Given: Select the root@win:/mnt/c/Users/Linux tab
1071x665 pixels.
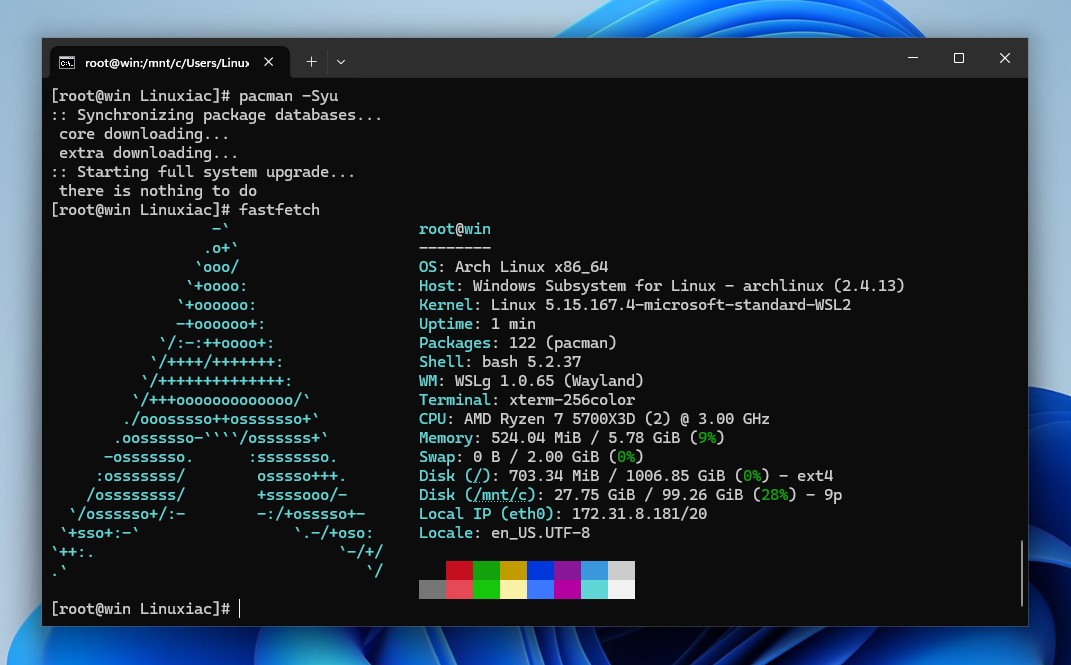Looking at the screenshot, I should point(169,62).
